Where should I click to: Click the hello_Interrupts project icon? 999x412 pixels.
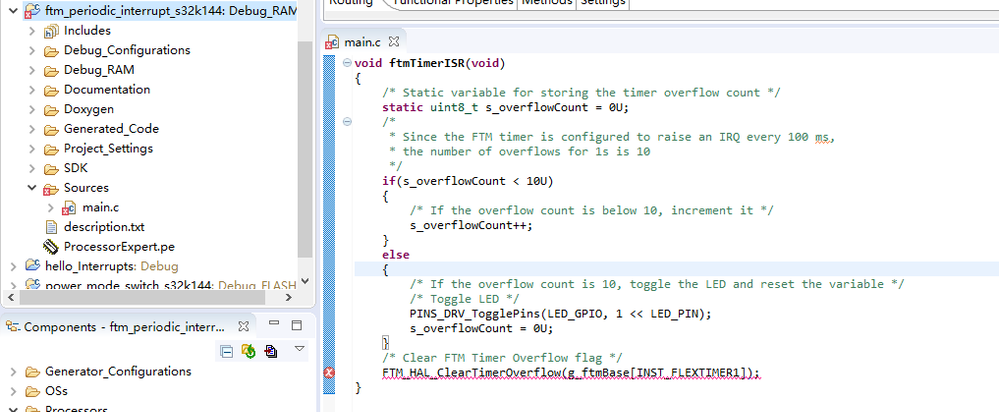point(32,266)
